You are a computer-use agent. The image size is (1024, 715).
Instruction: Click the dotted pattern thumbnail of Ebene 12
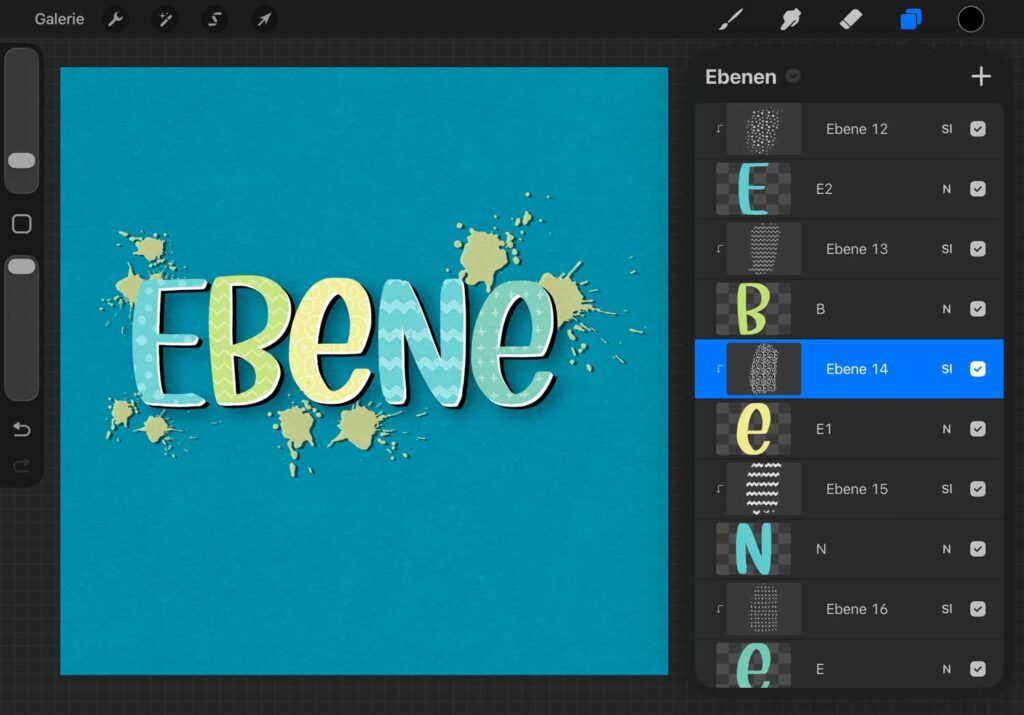763,129
